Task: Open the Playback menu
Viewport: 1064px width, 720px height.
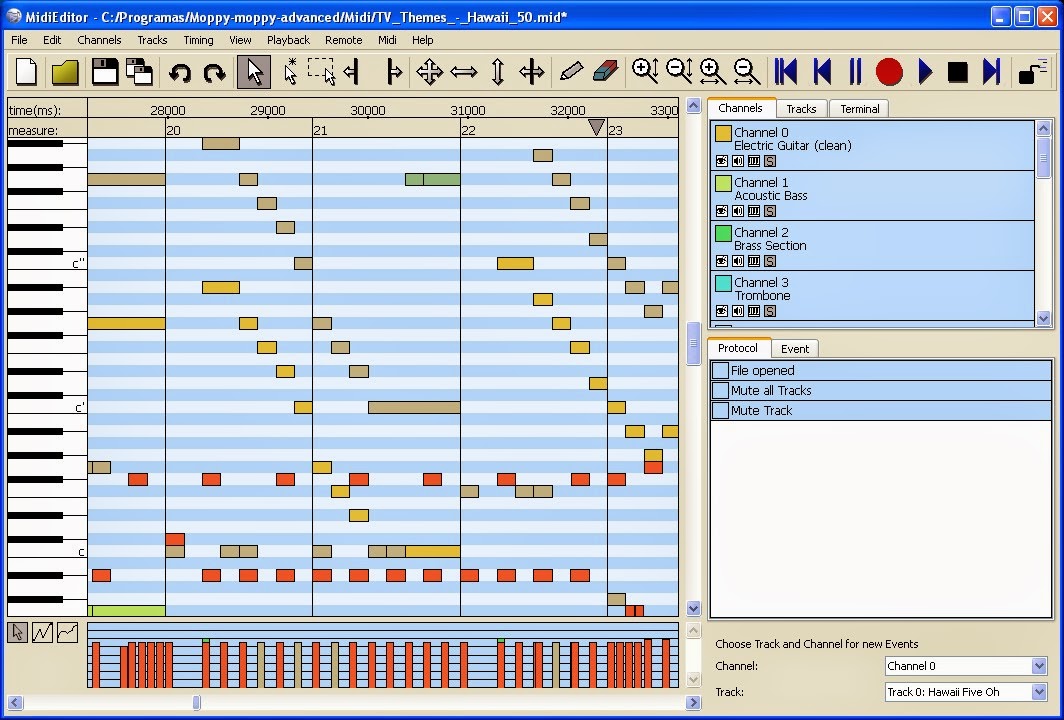Action: point(288,40)
